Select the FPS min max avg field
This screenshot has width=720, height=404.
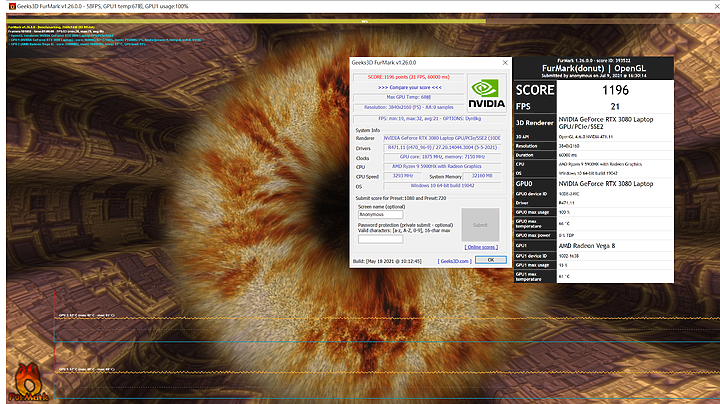click(429, 118)
